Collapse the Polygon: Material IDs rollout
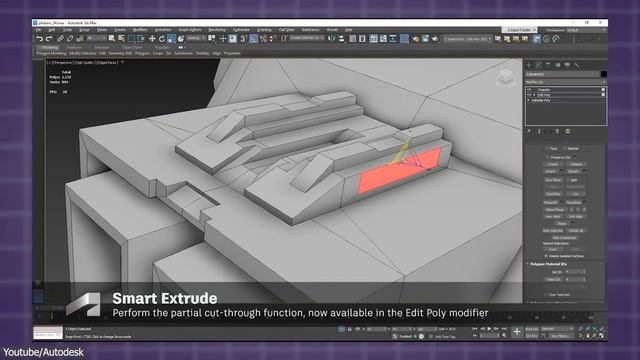 [549, 264]
